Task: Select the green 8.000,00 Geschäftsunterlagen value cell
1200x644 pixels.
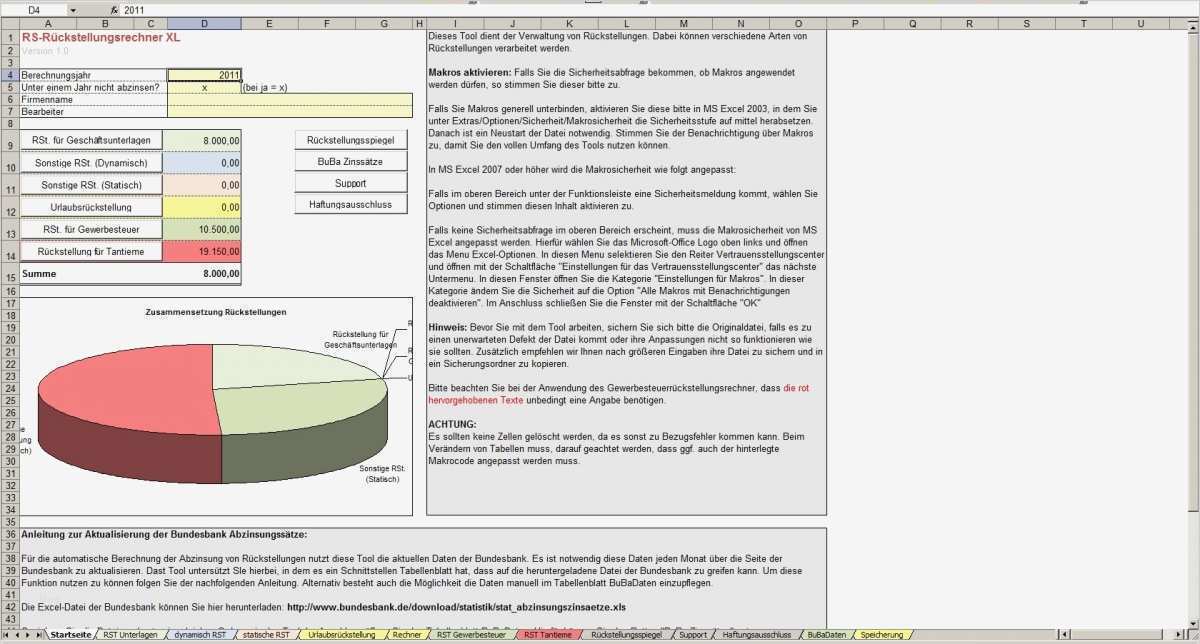Action: point(204,141)
